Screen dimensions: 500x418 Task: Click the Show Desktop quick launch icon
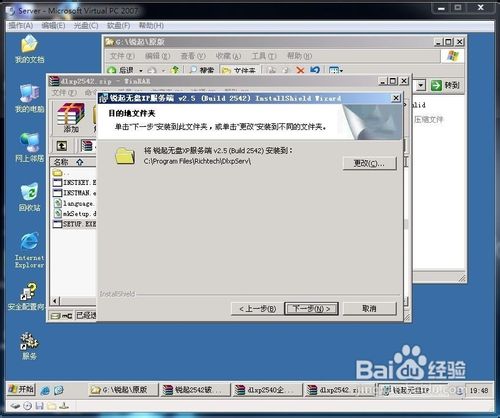pyautogui.click(x=58, y=390)
